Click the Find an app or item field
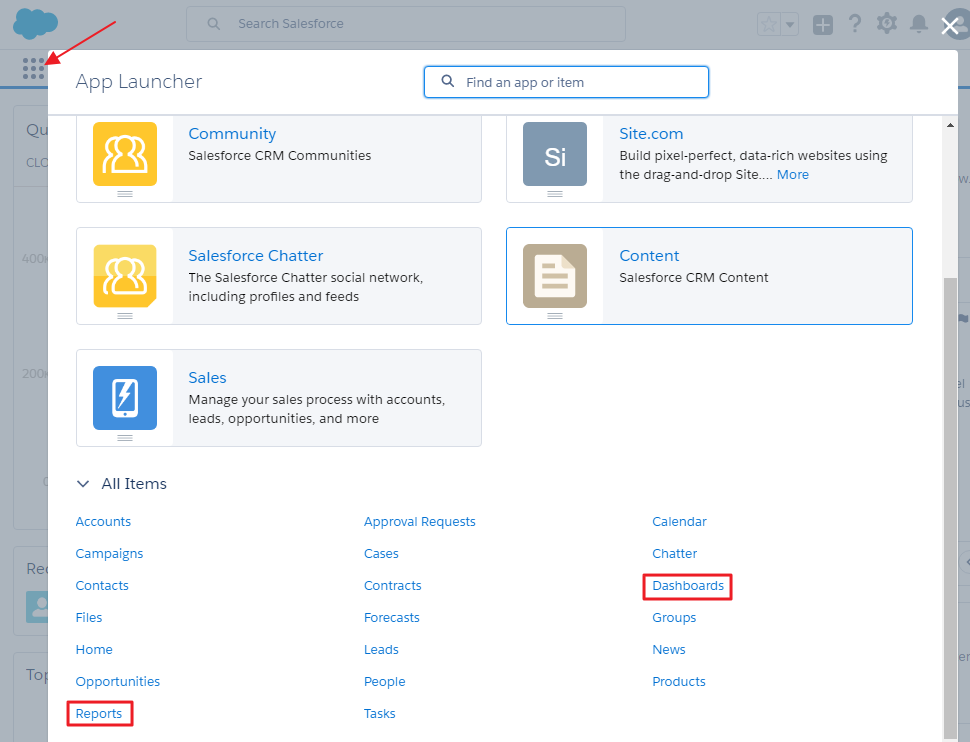This screenshot has width=970, height=742. tap(580, 83)
